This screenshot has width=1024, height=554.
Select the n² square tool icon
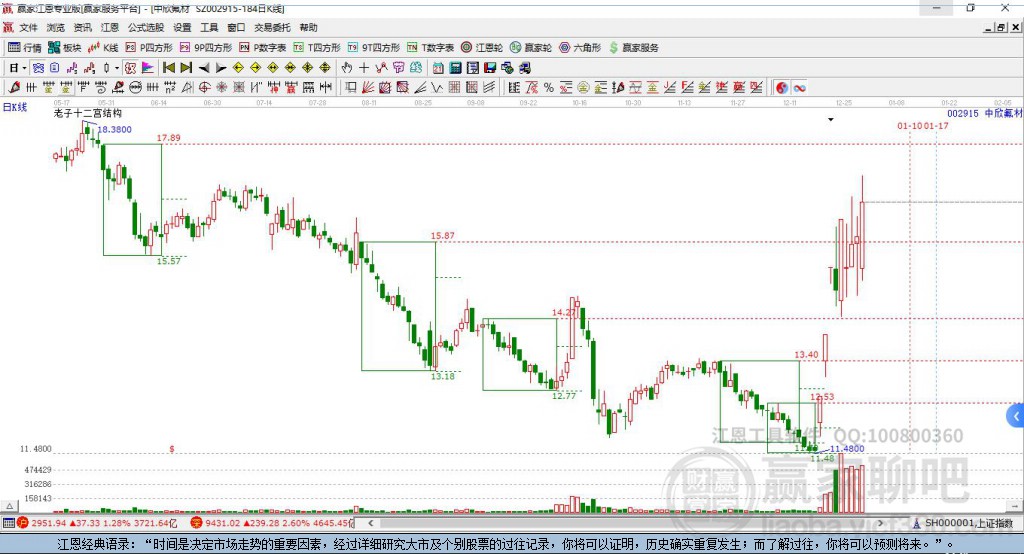coord(170,88)
